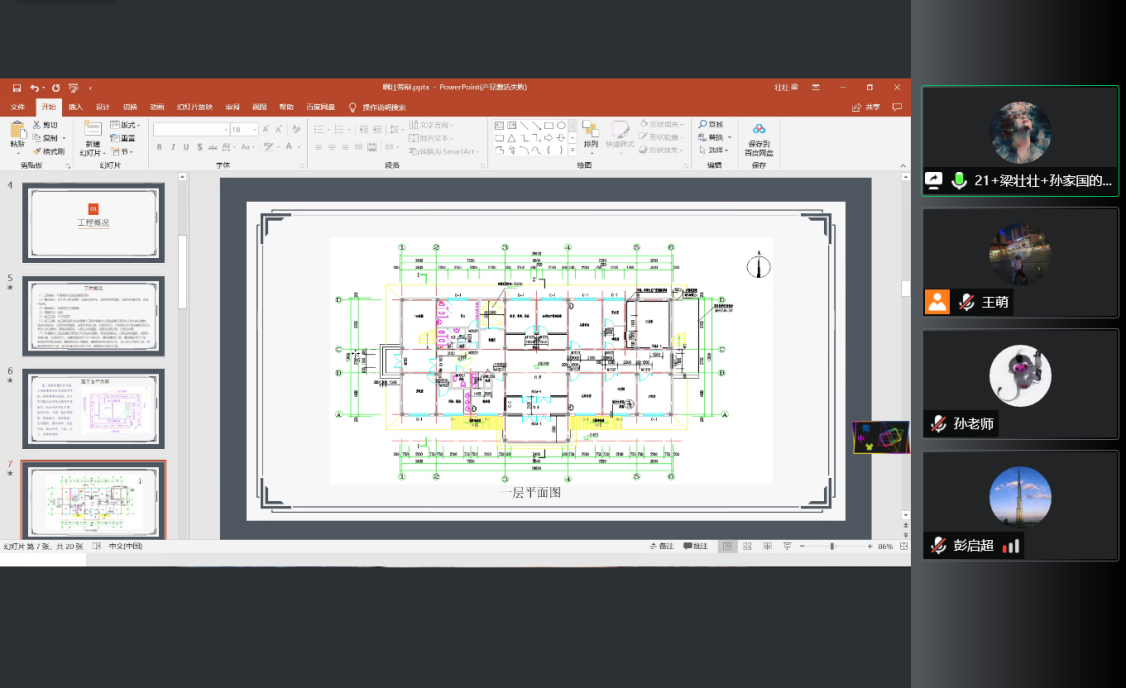The height and width of the screenshot is (688, 1126).
Task: Open Find with the magnifier icon
Action: 702,125
